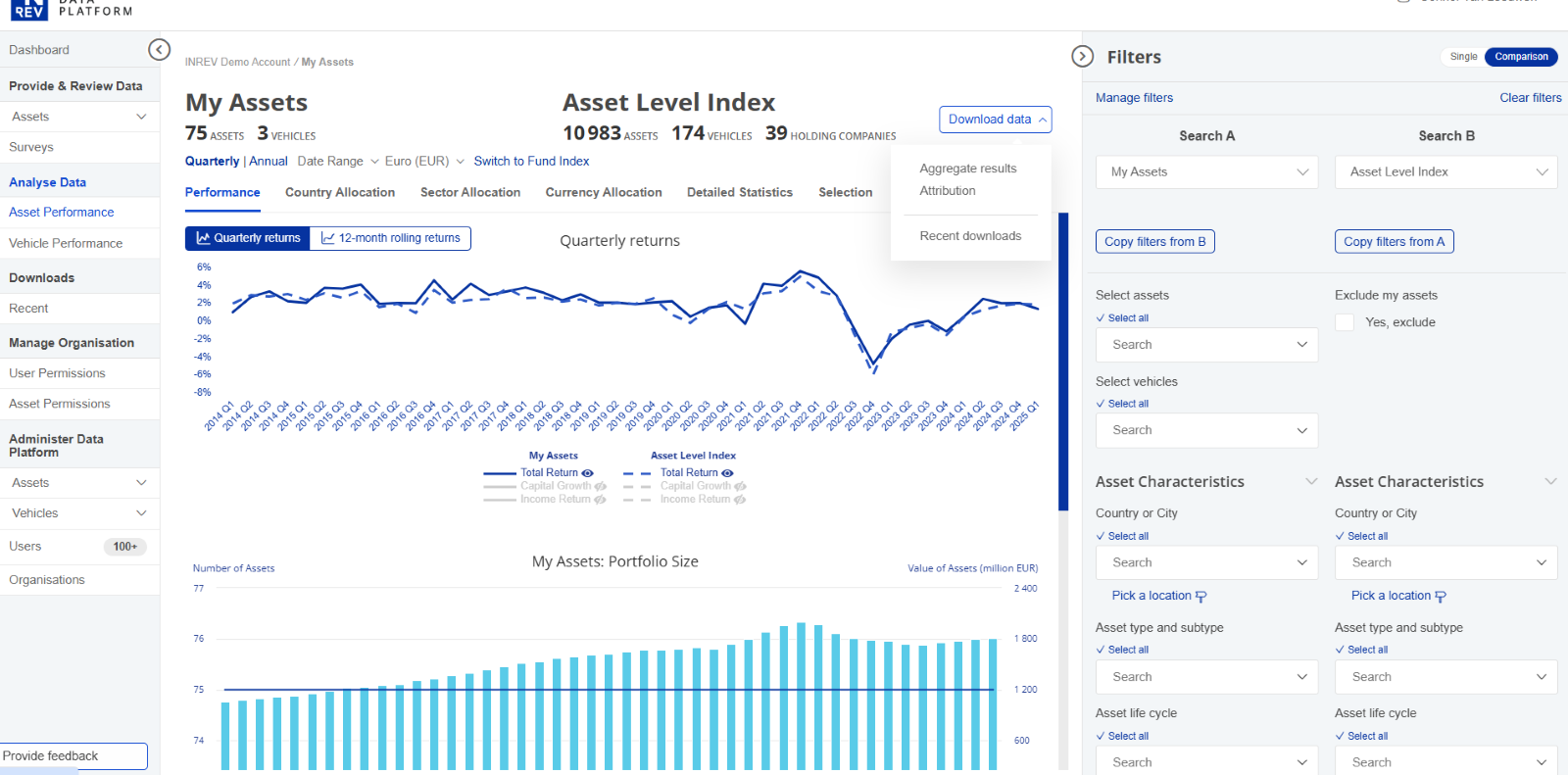Open the Search A 'My Assets' dropdown
Image resolution: width=1568 pixels, height=775 pixels.
pyautogui.click(x=1206, y=172)
